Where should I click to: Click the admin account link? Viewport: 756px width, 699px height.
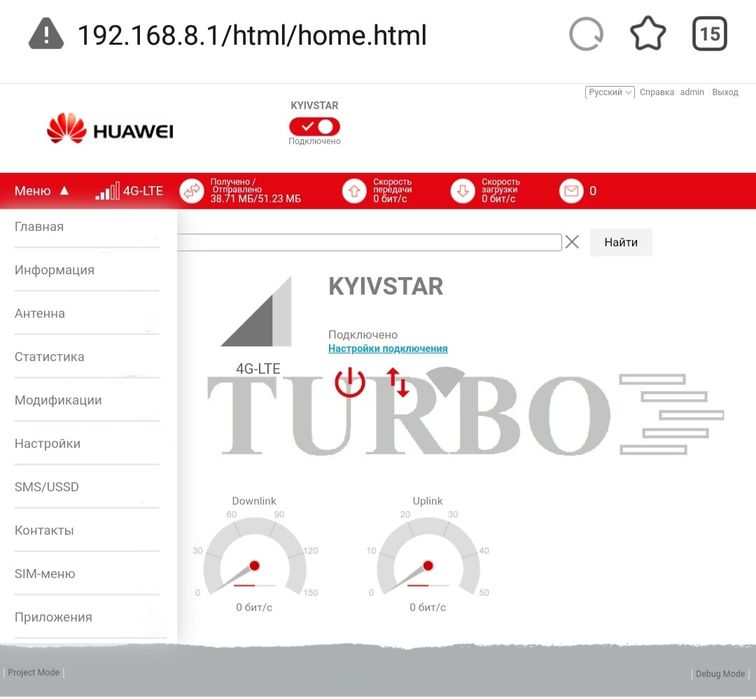(692, 92)
